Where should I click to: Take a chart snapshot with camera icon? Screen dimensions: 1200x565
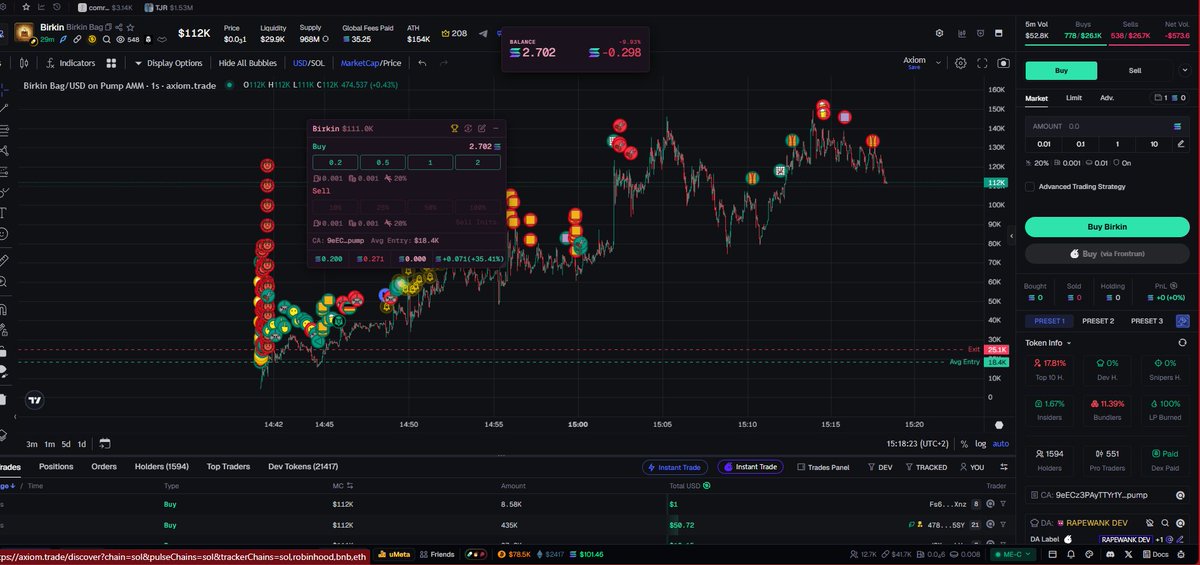click(1003, 63)
